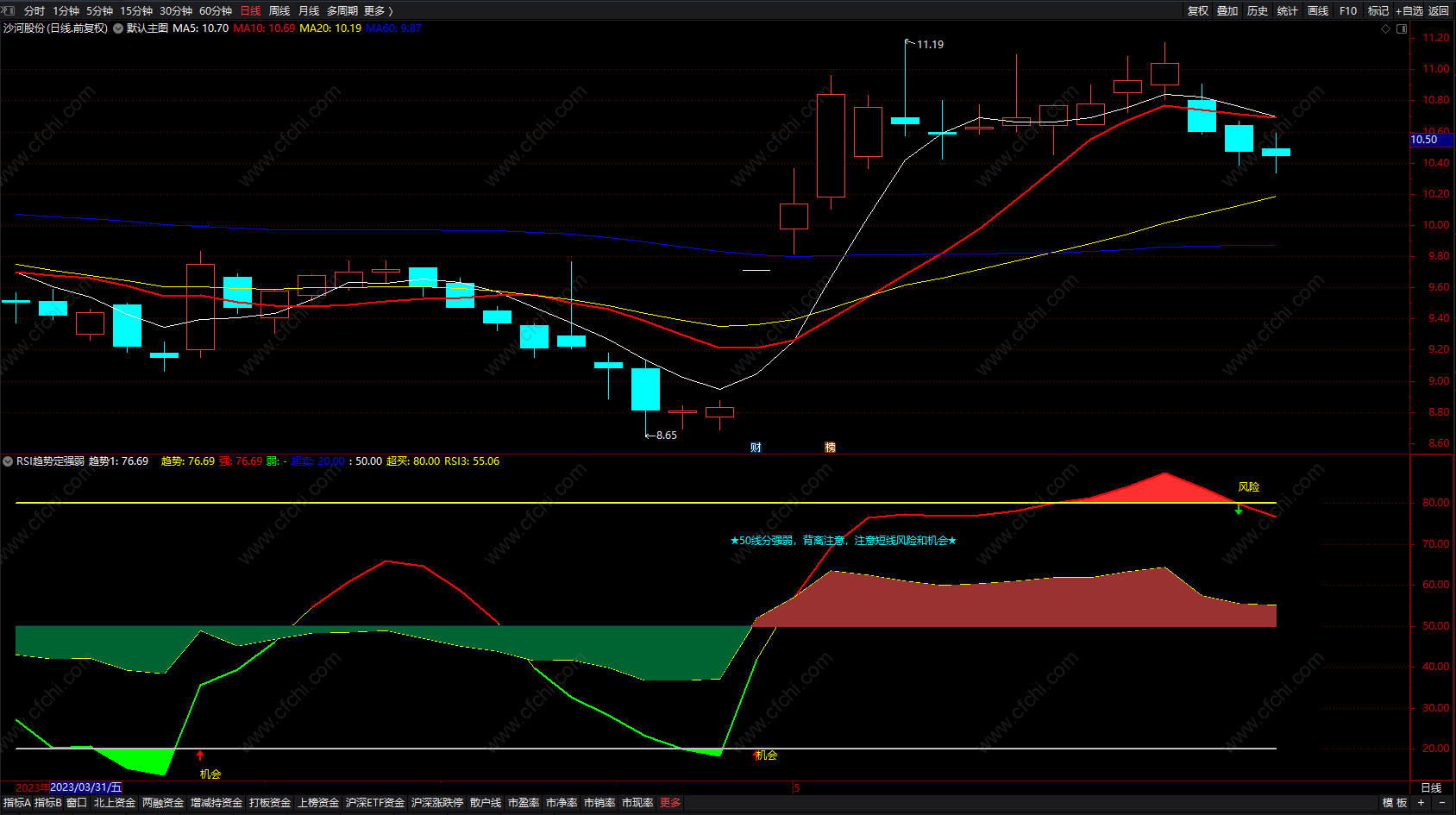
Task: Click the red 机会 arrow marker on the left
Action: click(x=200, y=755)
